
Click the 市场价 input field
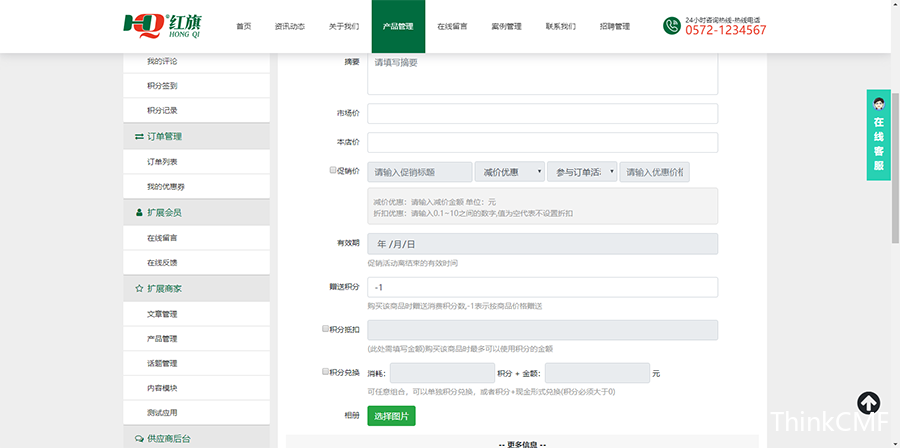542,114
